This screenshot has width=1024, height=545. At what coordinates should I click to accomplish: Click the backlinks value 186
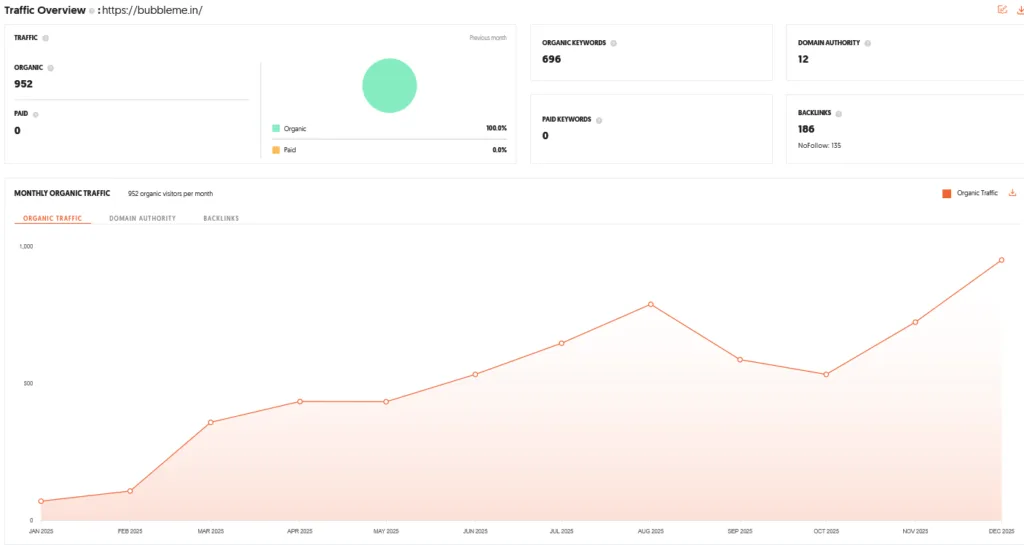(806, 129)
